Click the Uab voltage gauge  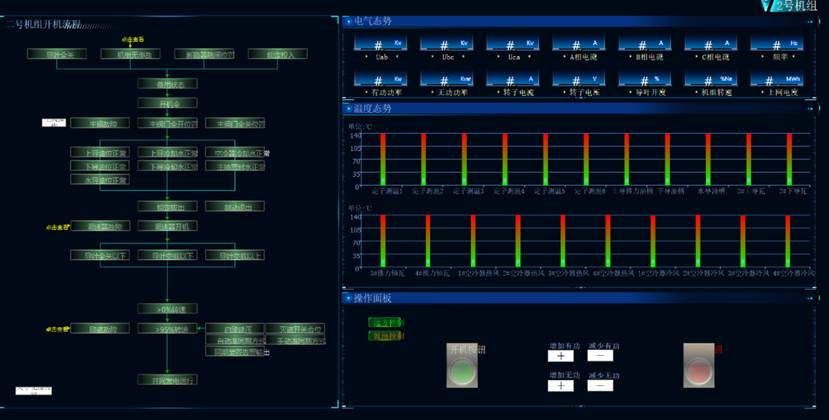(x=380, y=44)
